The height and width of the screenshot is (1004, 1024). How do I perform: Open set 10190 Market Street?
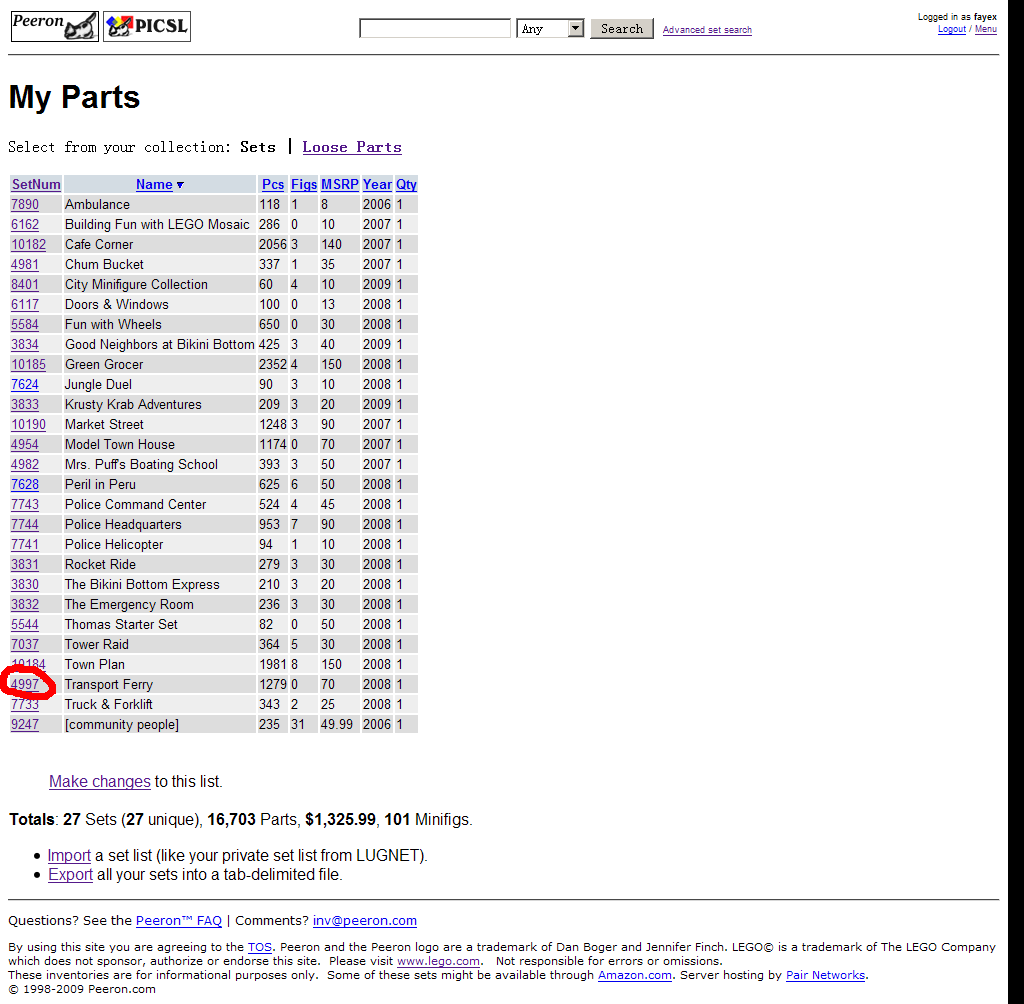click(x=29, y=425)
